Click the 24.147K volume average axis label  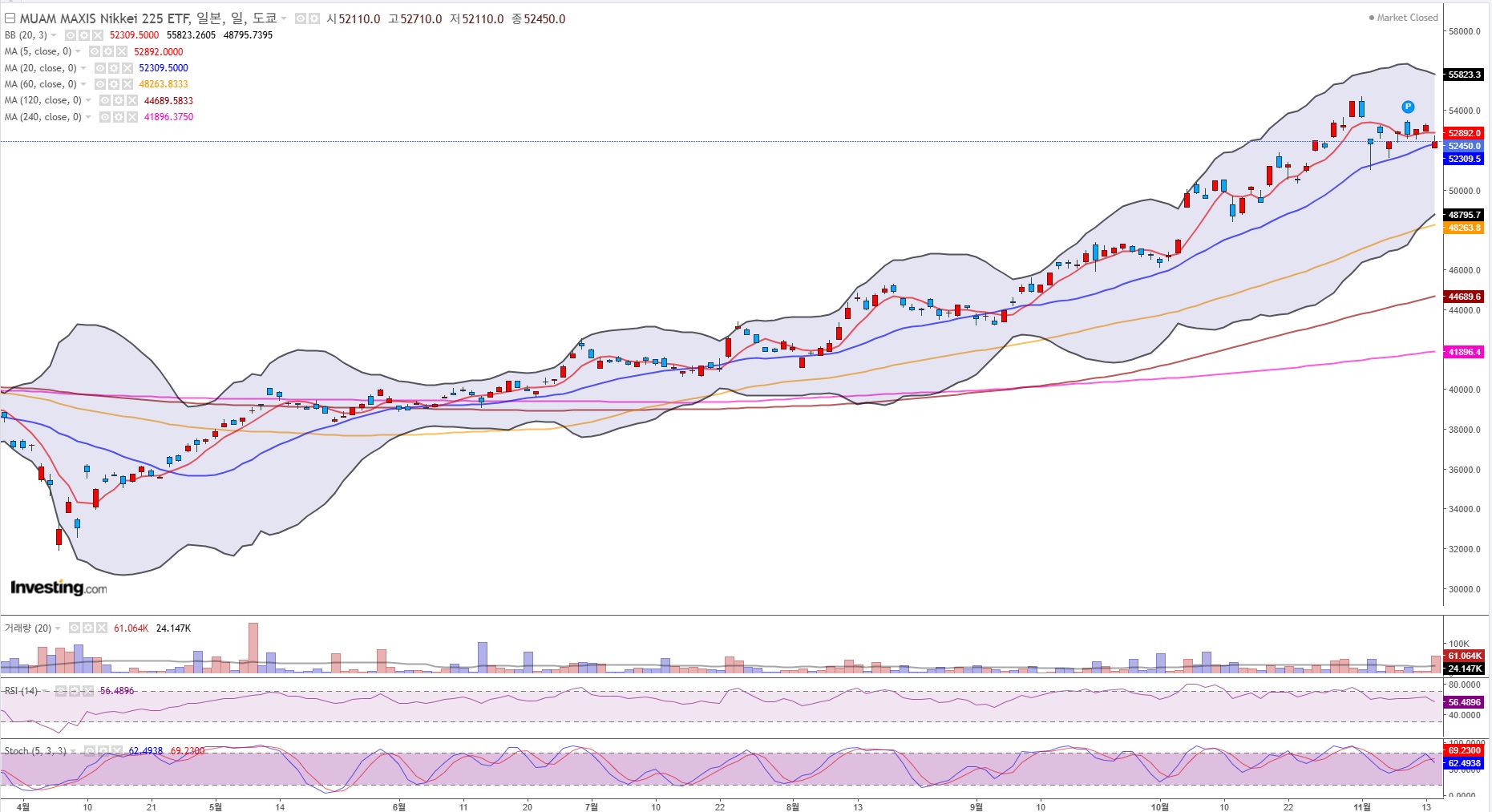click(x=1465, y=669)
